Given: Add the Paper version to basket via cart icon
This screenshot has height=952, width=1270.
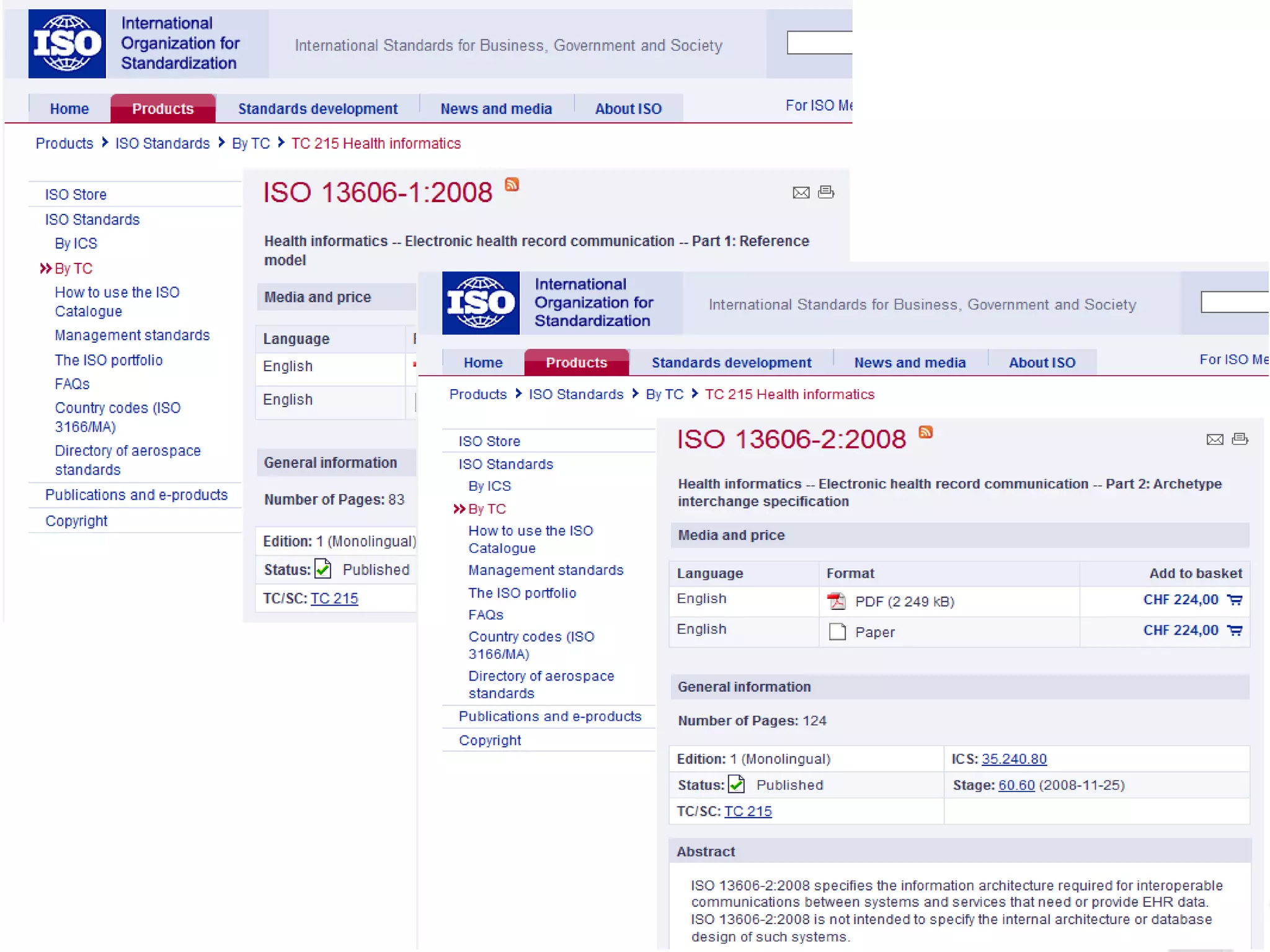Looking at the screenshot, I should point(1235,630).
